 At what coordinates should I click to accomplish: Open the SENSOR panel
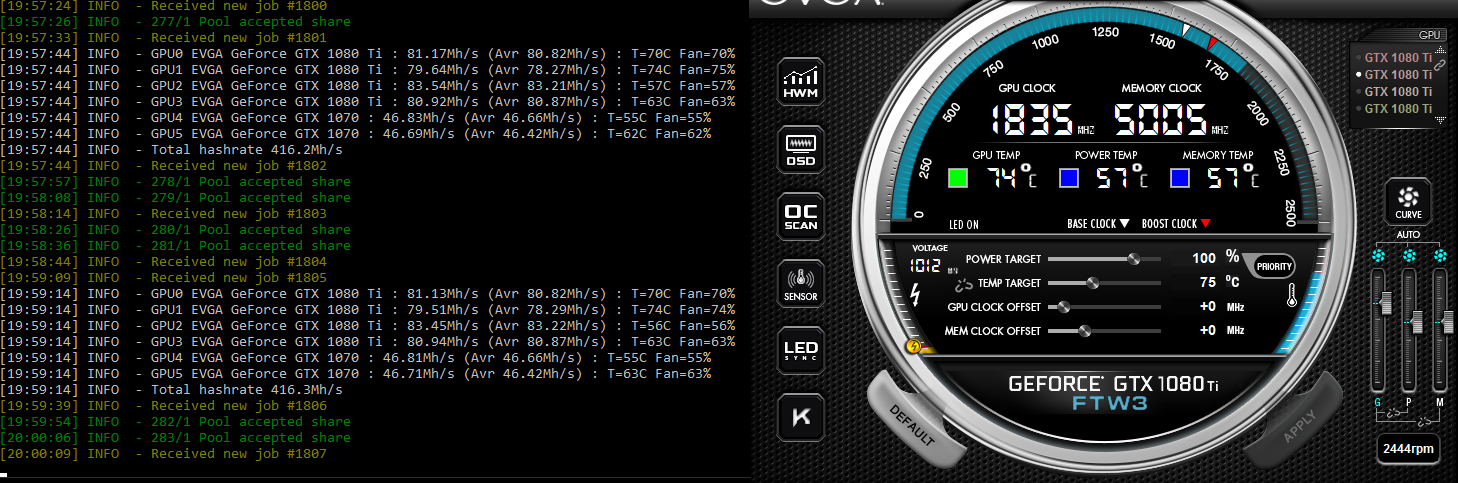(800, 284)
